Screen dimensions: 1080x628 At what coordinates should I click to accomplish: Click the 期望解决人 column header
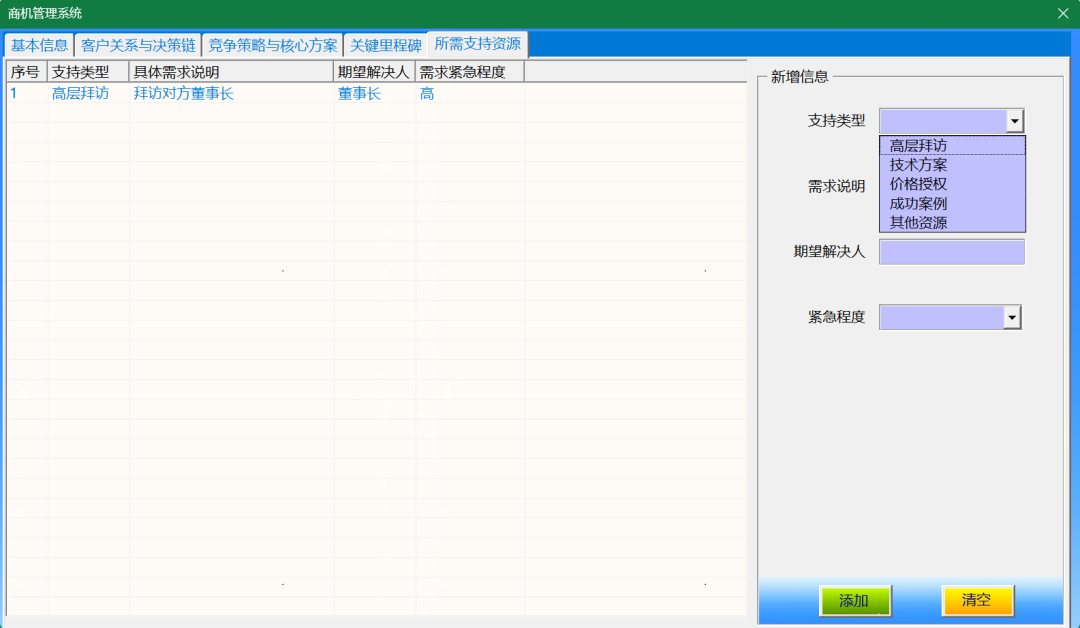[x=375, y=72]
